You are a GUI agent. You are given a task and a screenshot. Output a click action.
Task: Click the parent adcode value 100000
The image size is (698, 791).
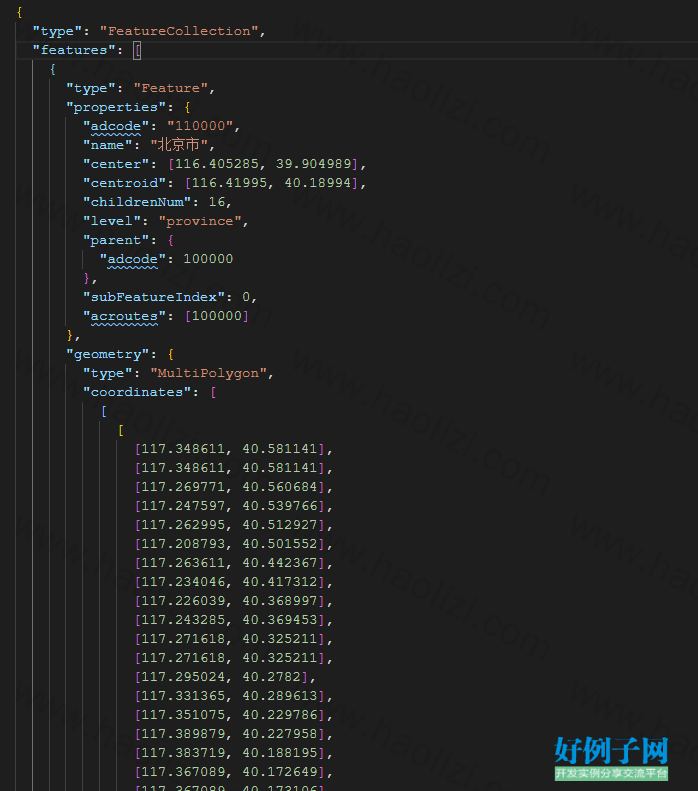pyautogui.click(x=208, y=259)
